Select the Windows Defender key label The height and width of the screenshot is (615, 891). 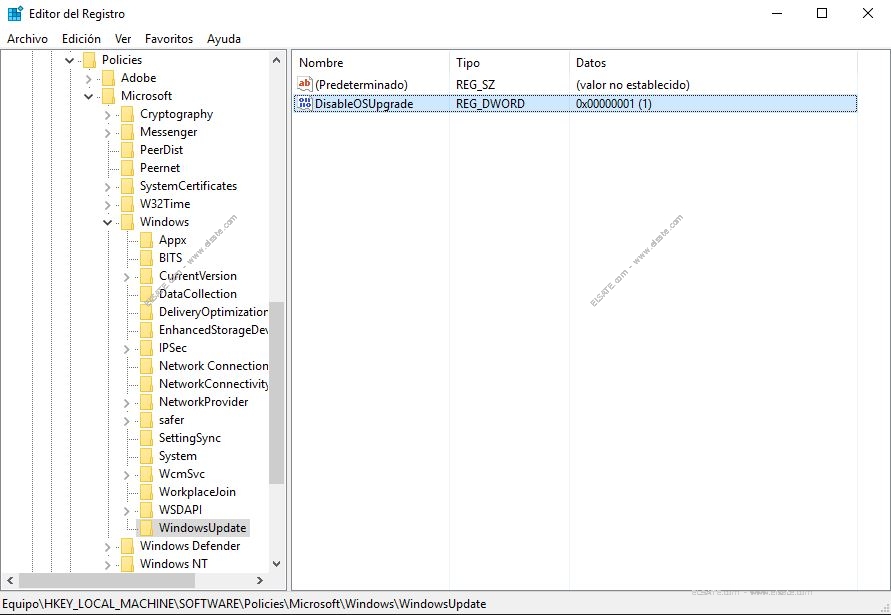tap(190, 546)
